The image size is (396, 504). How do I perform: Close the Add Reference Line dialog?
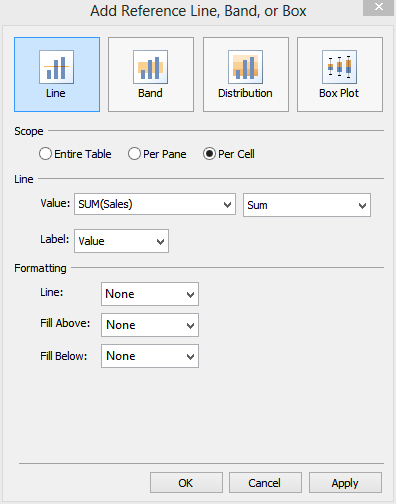[378, 7]
